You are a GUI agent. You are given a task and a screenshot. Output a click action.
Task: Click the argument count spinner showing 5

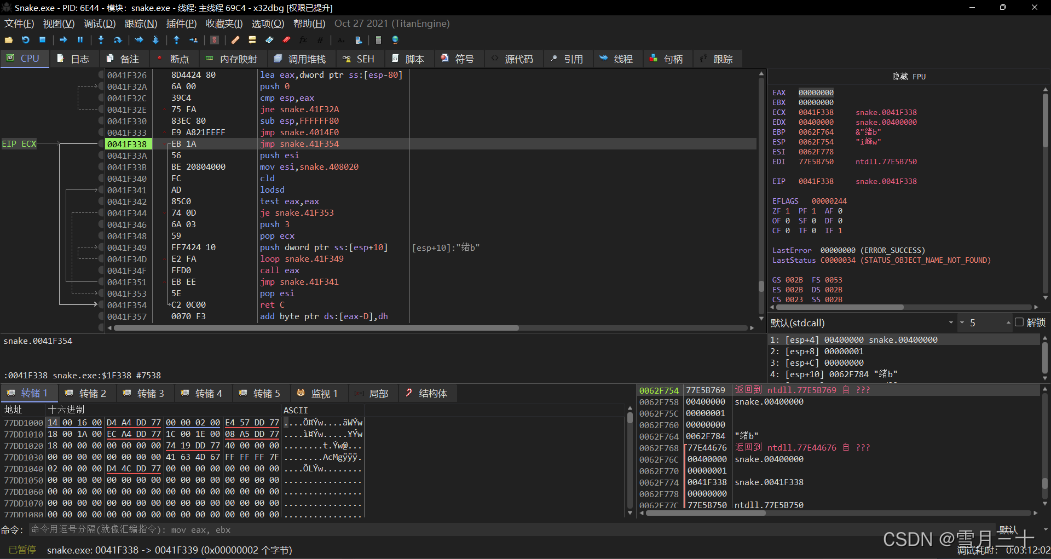985,323
